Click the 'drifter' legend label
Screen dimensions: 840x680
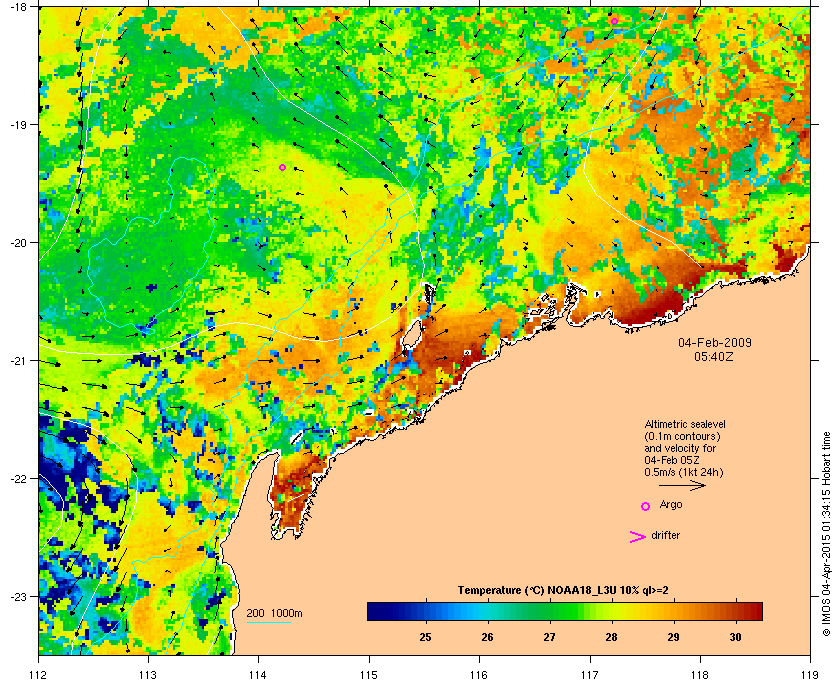click(x=666, y=535)
